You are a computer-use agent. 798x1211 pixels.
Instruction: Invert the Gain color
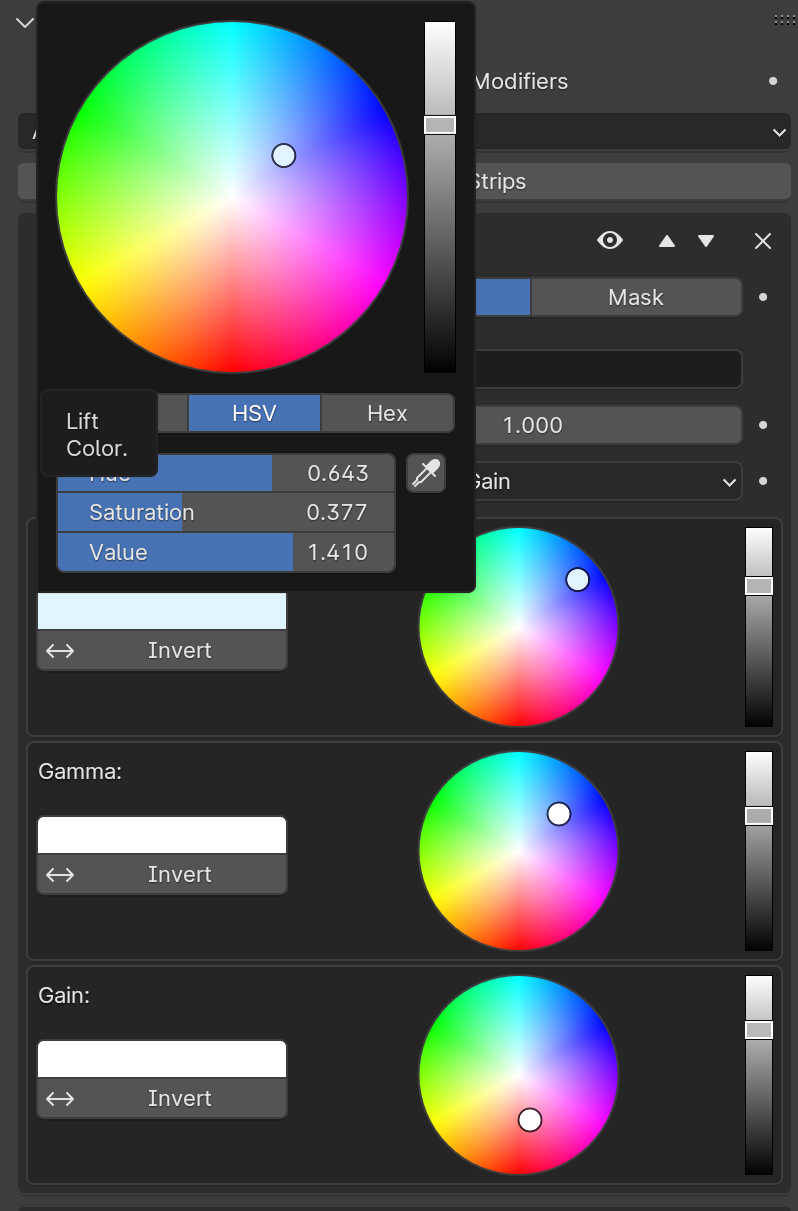162,1098
